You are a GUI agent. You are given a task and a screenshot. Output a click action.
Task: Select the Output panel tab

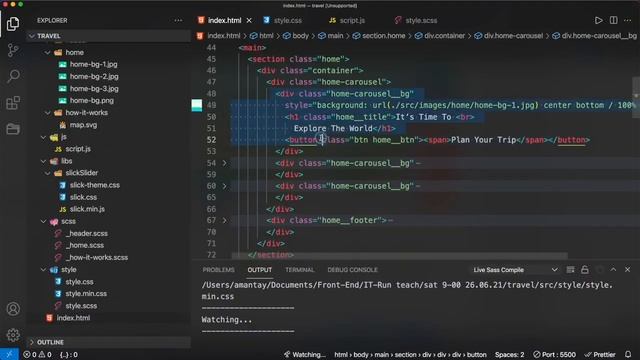260,270
